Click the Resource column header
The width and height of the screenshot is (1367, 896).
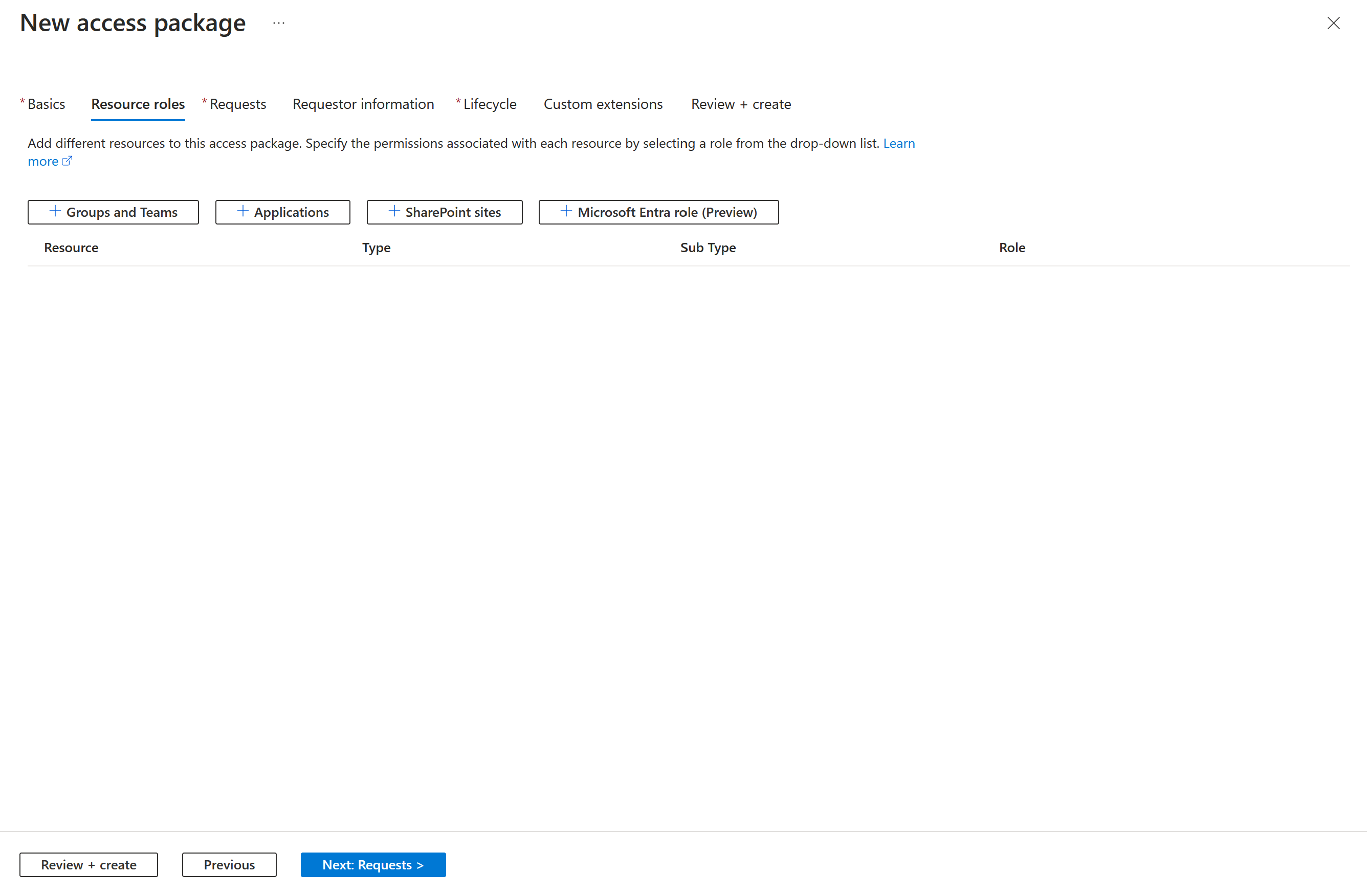point(71,247)
